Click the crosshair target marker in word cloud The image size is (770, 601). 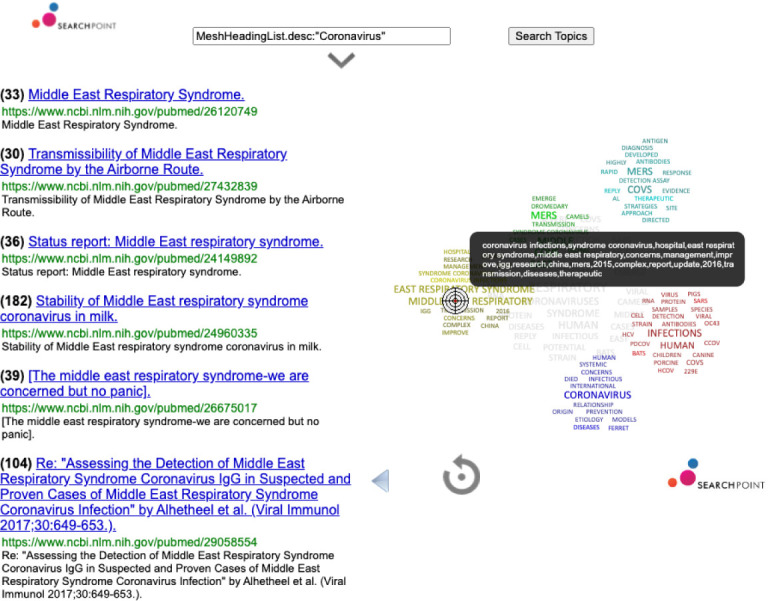pyautogui.click(x=455, y=300)
